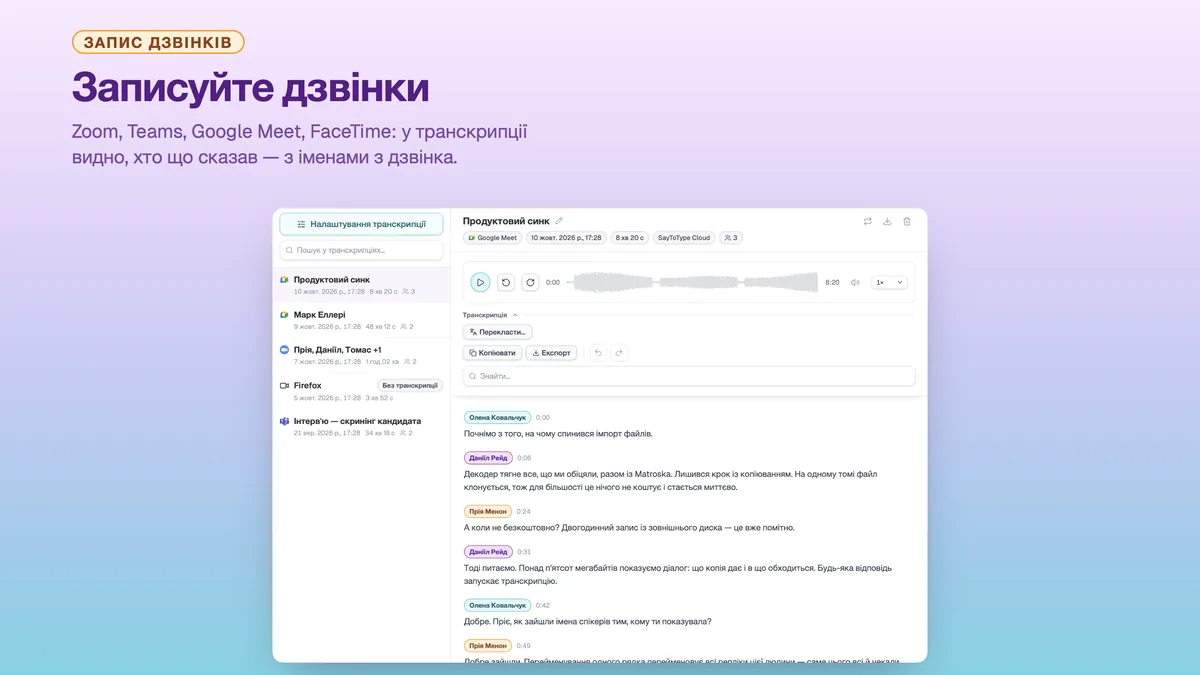Open Налаштування транскрипції settings
The image size is (1200, 675).
point(361,224)
